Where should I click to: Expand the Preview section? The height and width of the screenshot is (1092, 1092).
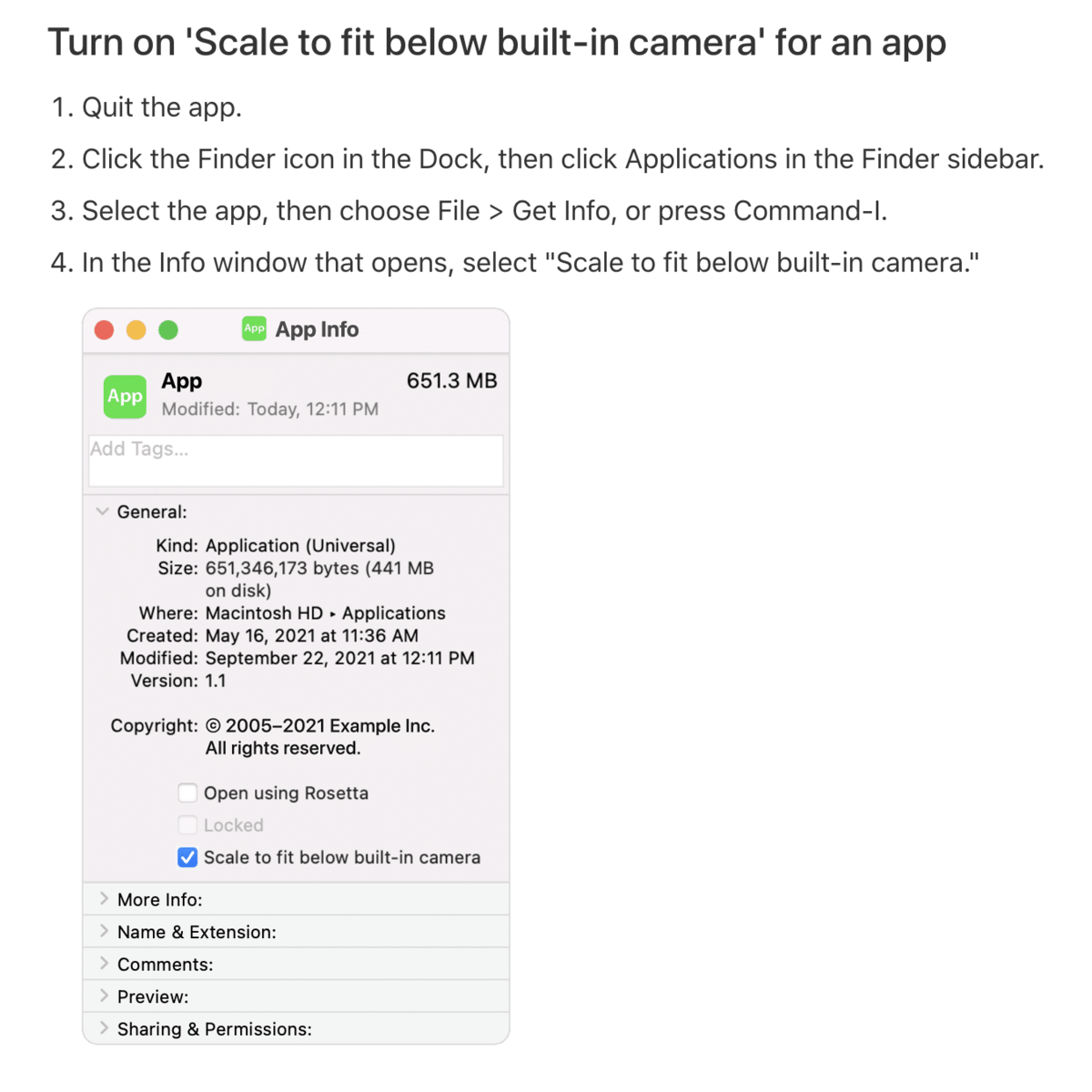105,996
